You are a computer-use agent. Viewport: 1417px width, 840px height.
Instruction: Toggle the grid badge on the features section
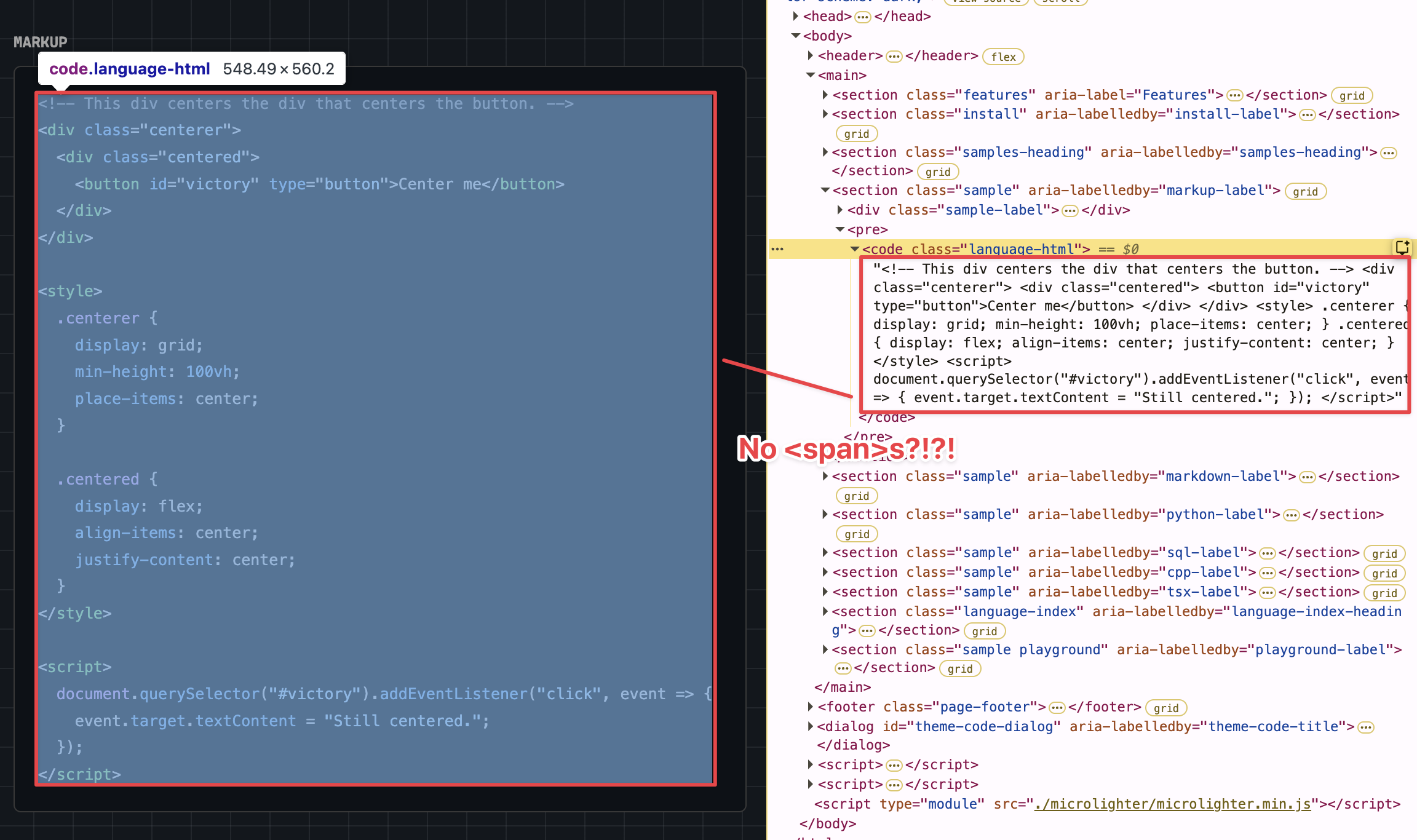pyautogui.click(x=1351, y=95)
